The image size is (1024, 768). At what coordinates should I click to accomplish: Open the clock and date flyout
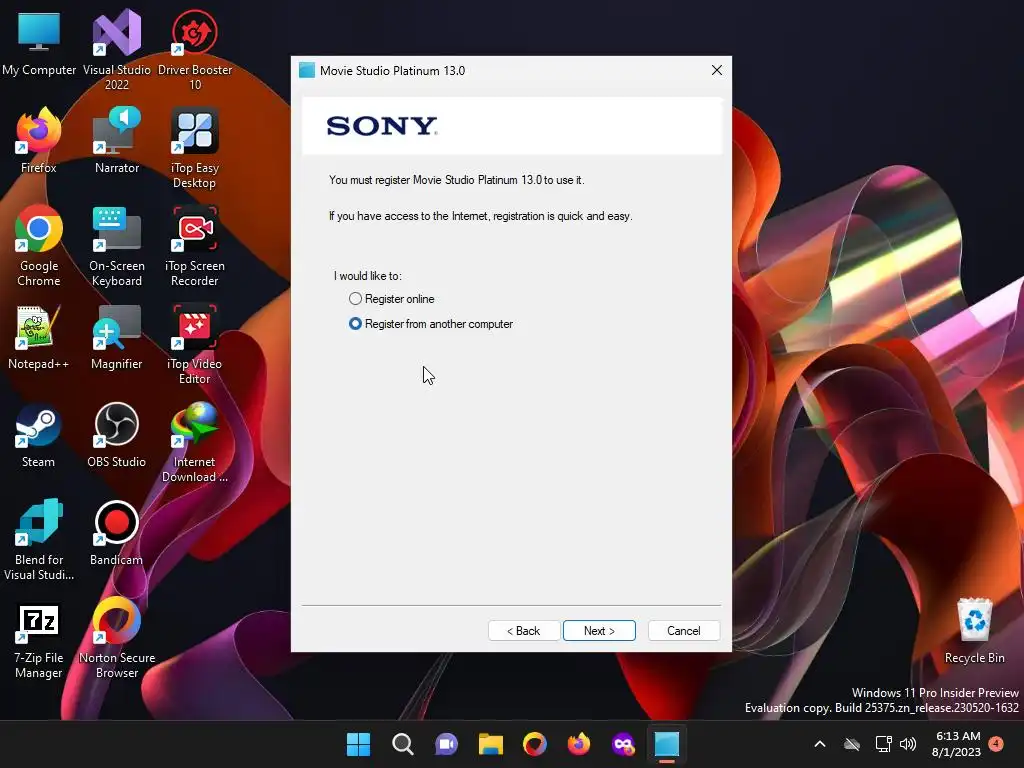[x=956, y=744]
